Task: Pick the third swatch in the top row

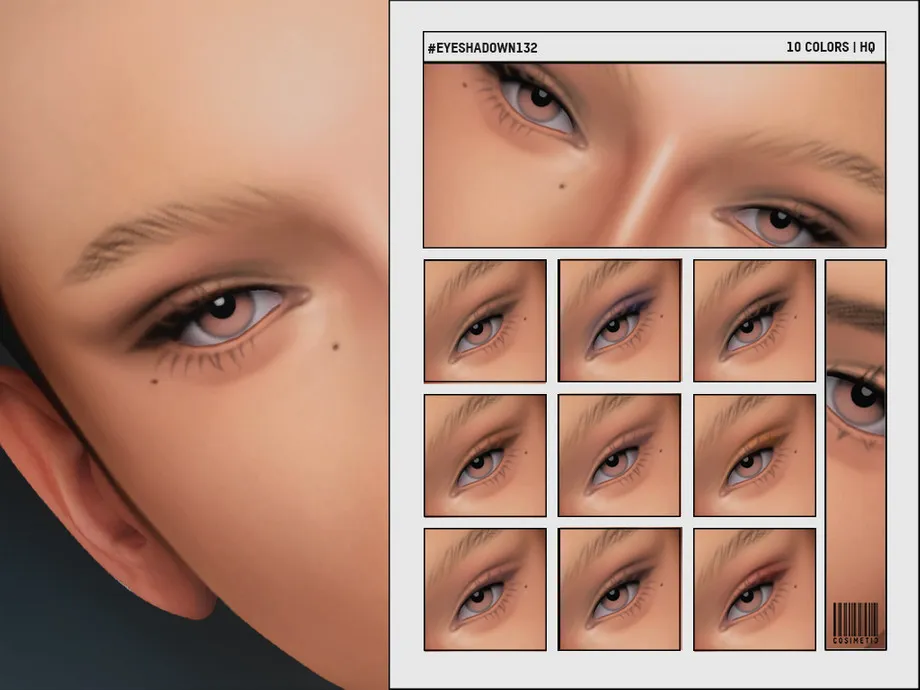Action: (x=754, y=320)
